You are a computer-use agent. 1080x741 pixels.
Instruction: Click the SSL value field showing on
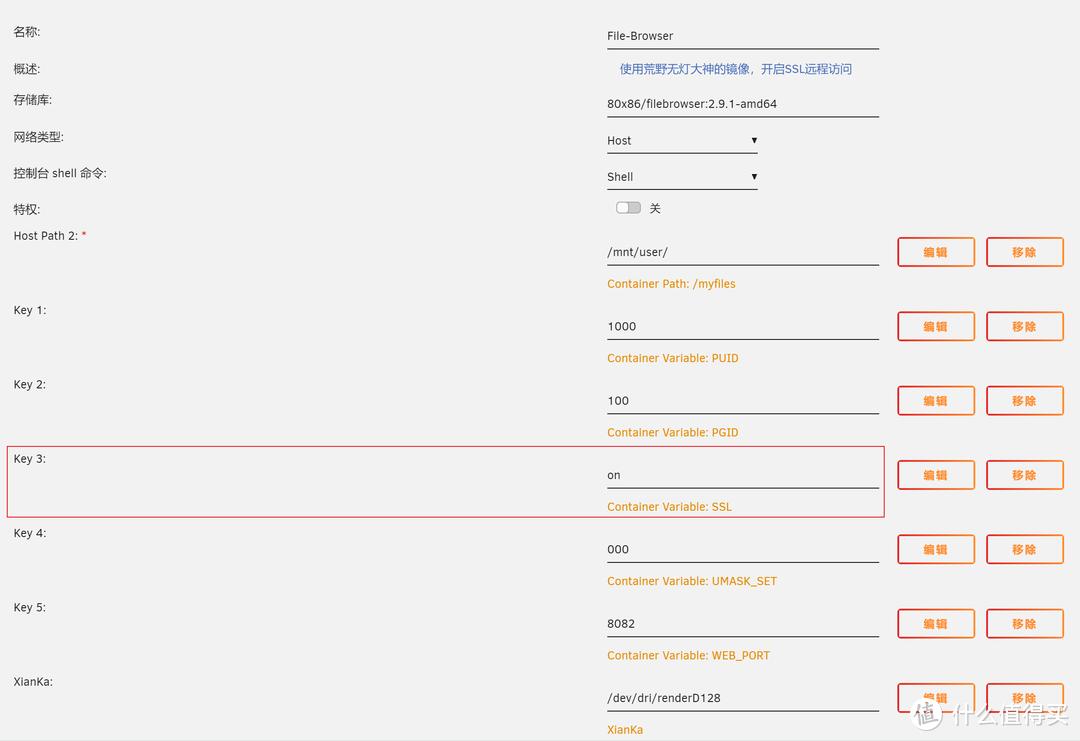[x=742, y=475]
